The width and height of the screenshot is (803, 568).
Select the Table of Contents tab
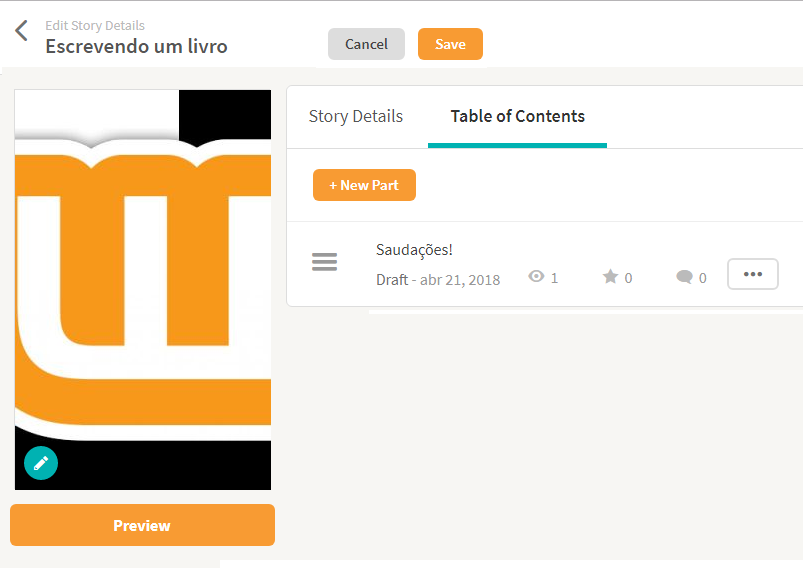tap(517, 116)
